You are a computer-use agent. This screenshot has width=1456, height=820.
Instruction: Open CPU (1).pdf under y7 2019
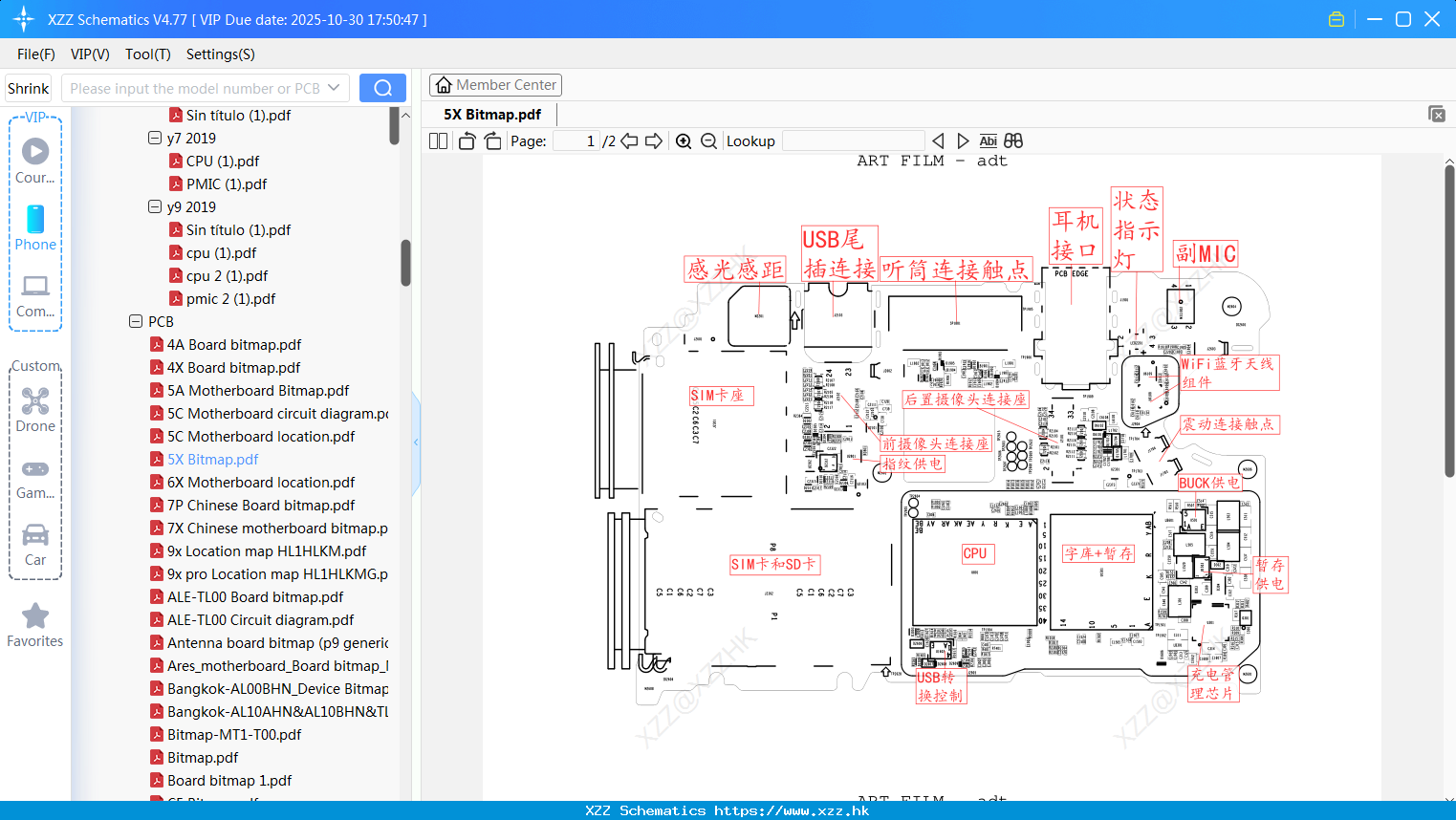pyautogui.click(x=223, y=161)
